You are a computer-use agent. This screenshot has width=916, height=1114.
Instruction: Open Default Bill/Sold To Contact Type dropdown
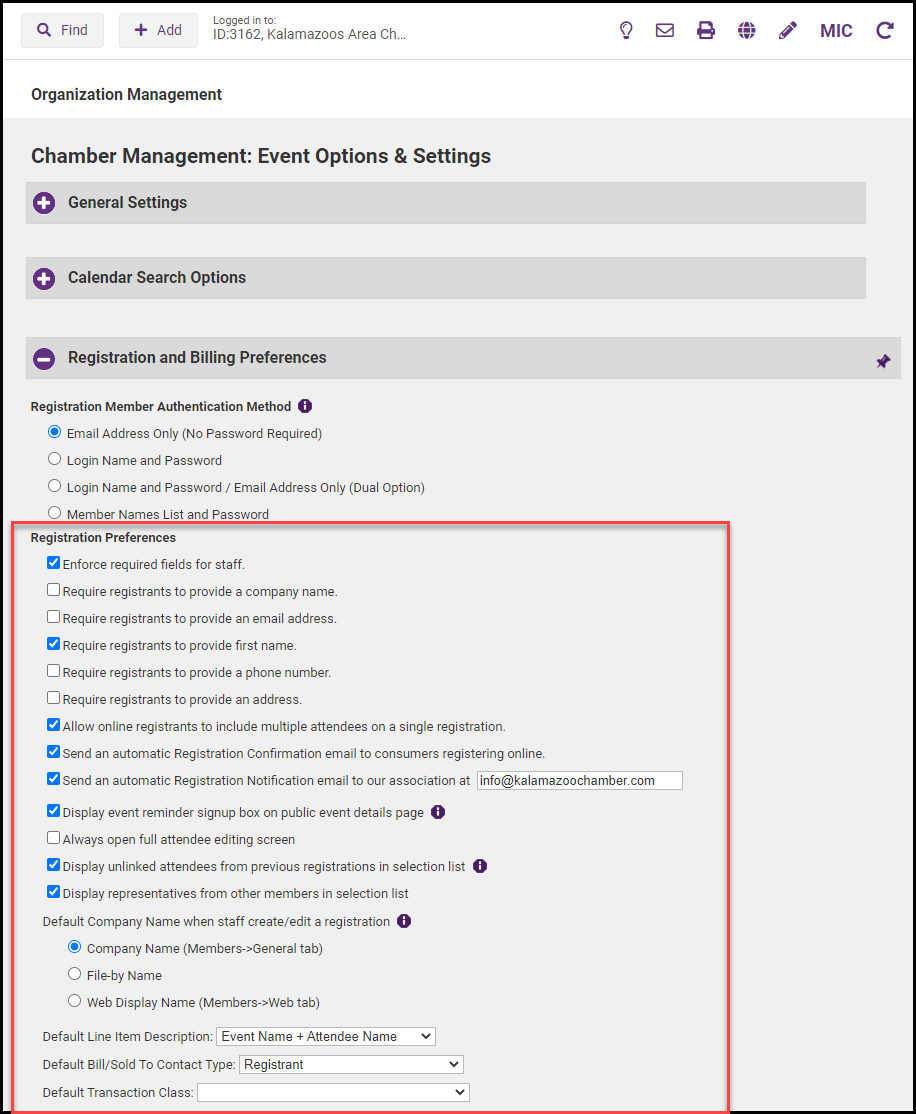[351, 1065]
